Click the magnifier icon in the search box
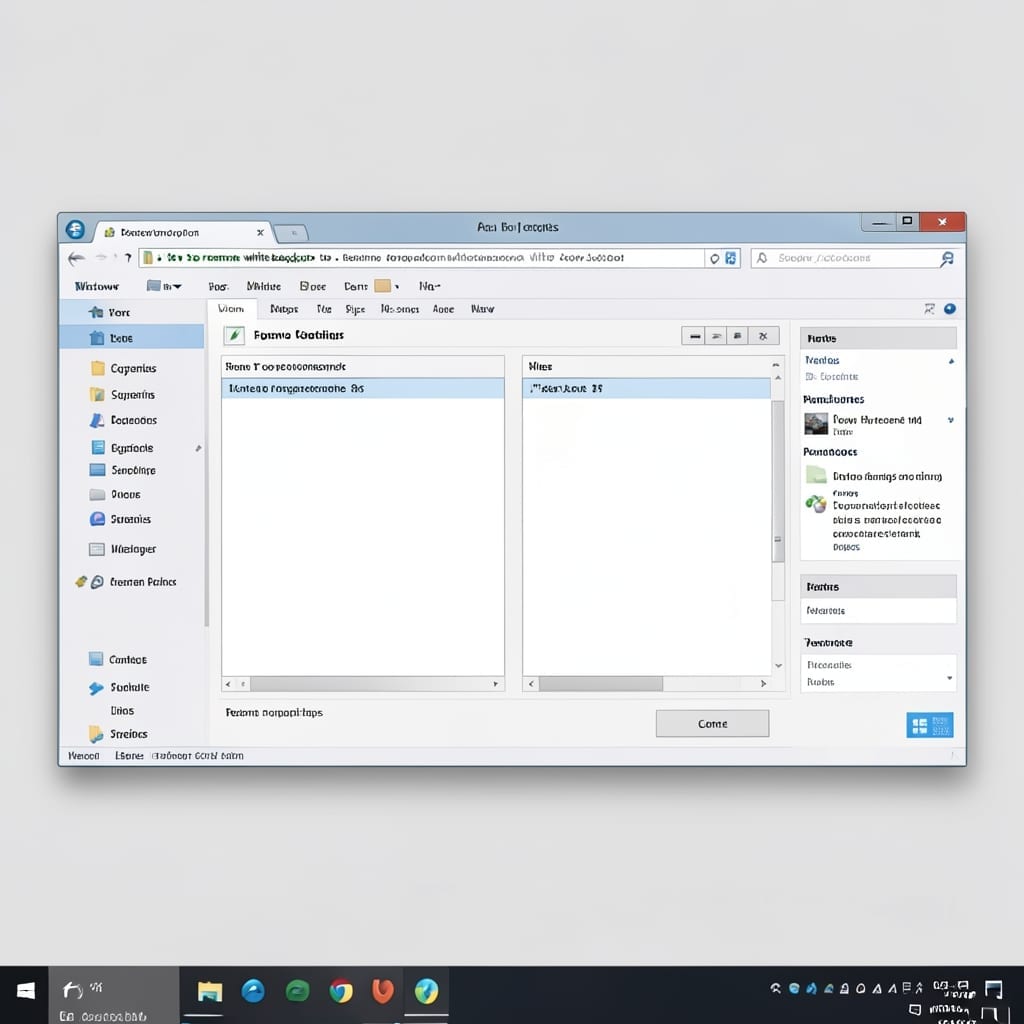Image resolution: width=1024 pixels, height=1024 pixels. tap(947, 259)
